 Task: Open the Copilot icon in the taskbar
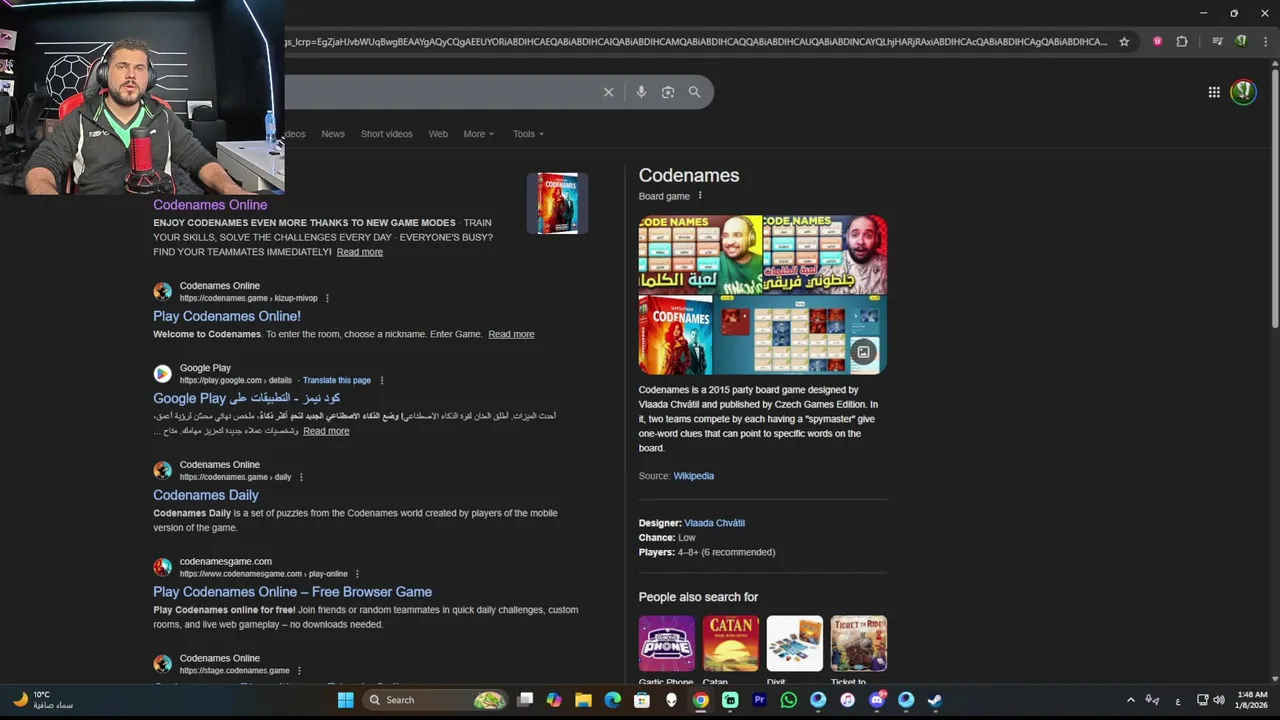pos(554,700)
